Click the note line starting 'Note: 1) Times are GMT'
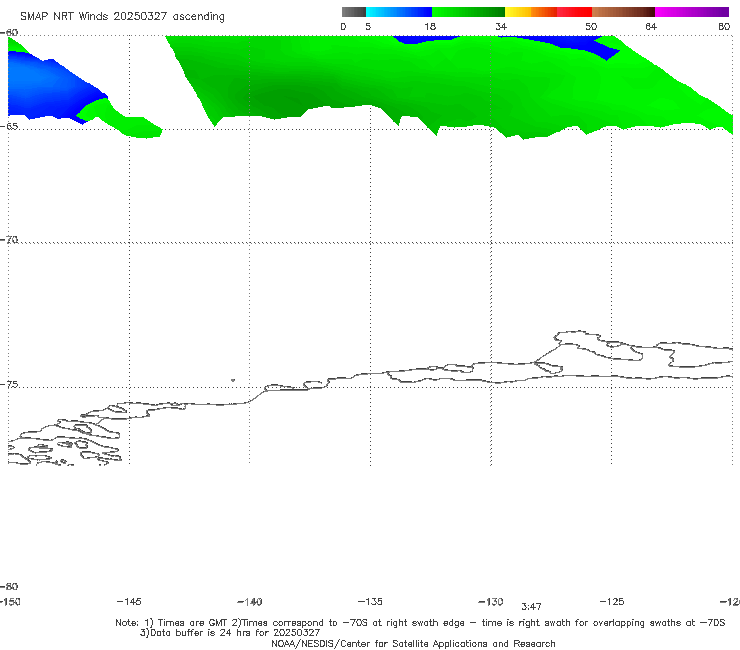Screen dimensions: 740x650 click(420, 623)
